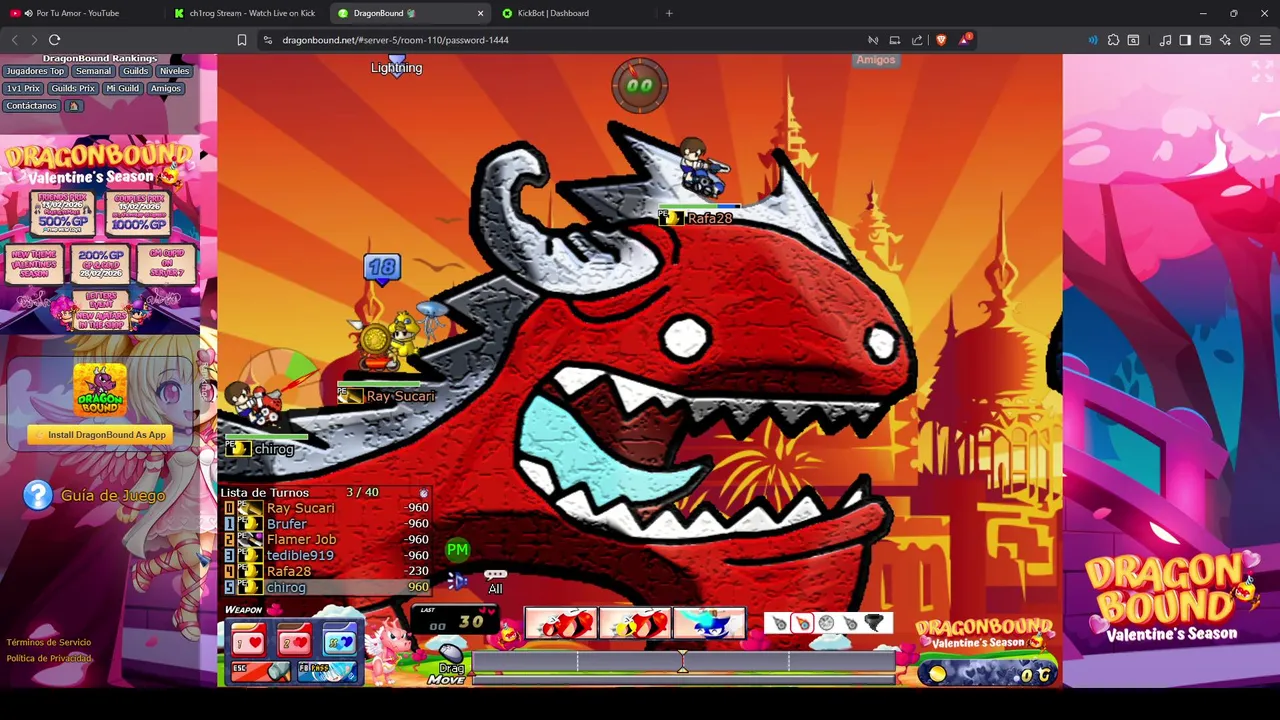This screenshot has height=720, width=1280.
Task: Click Install DragonBound As App
Action: click(100, 435)
